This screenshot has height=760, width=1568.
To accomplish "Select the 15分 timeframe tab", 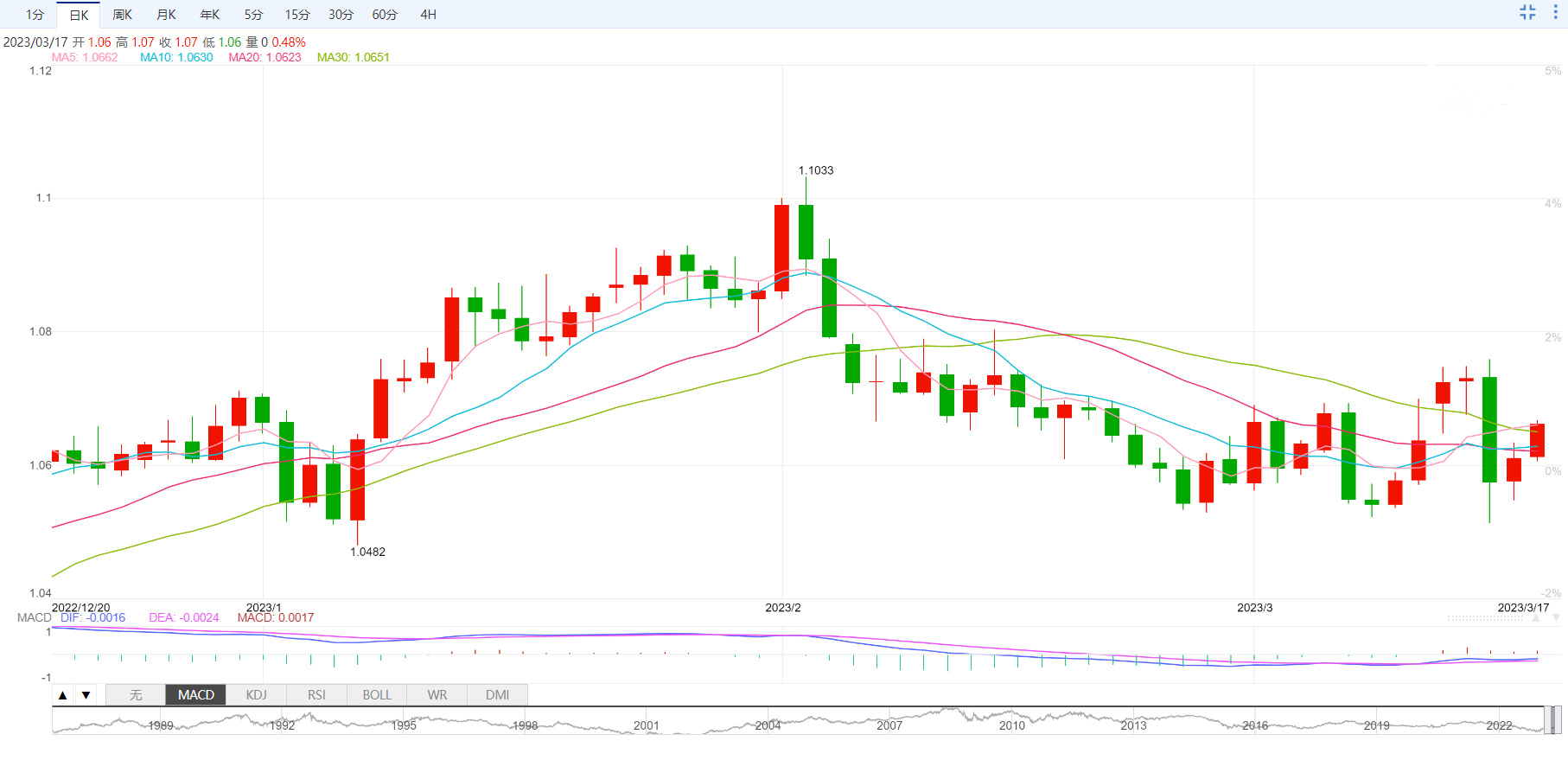I will [297, 15].
